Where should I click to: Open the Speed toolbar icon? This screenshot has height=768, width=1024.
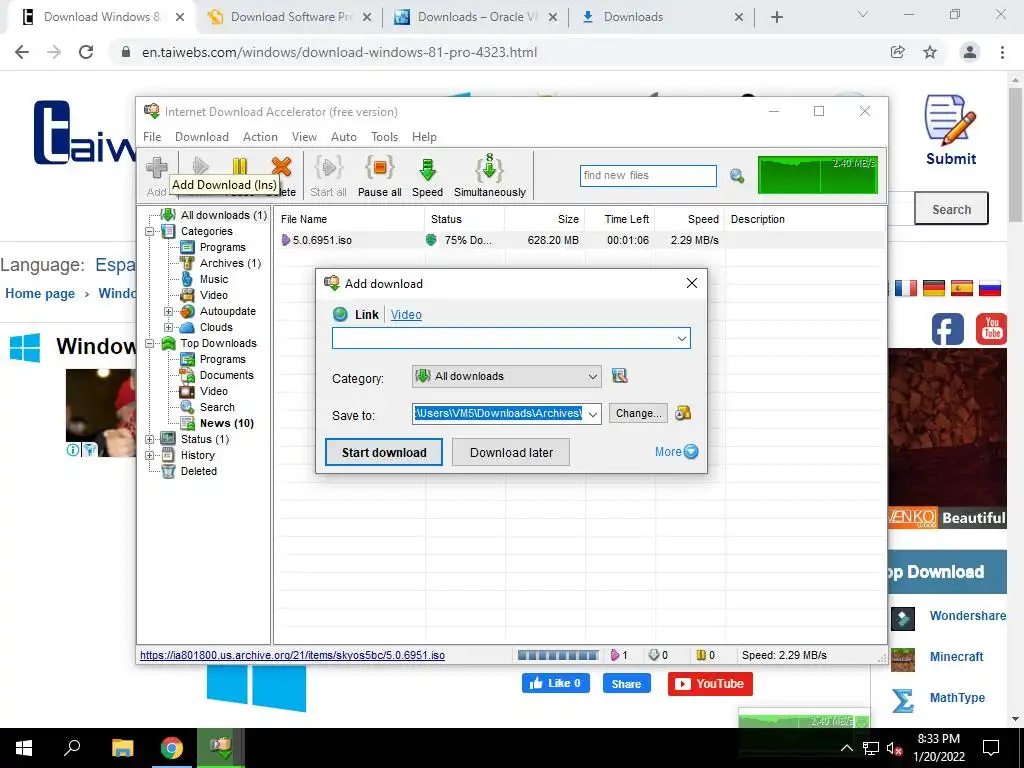pos(427,175)
